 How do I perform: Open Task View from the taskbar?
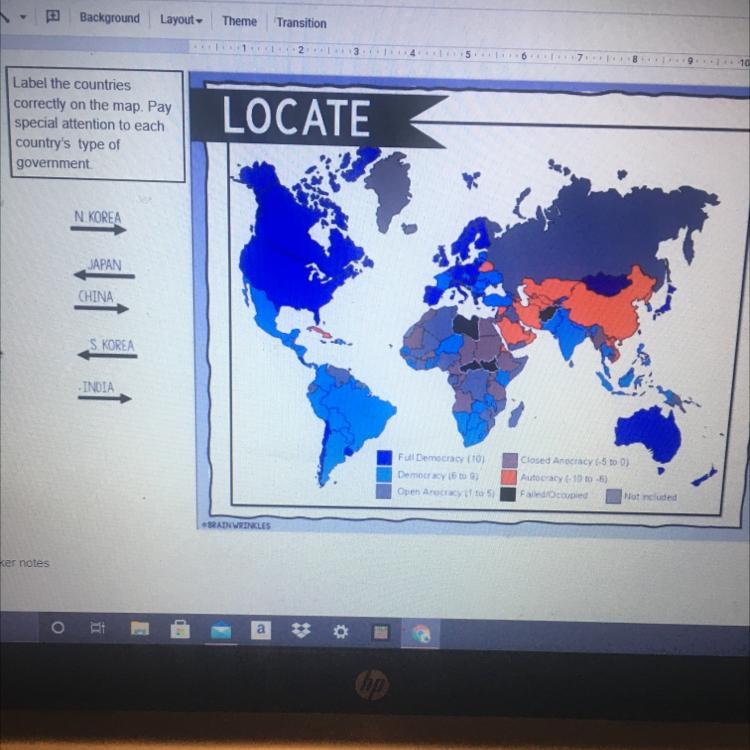(98, 627)
